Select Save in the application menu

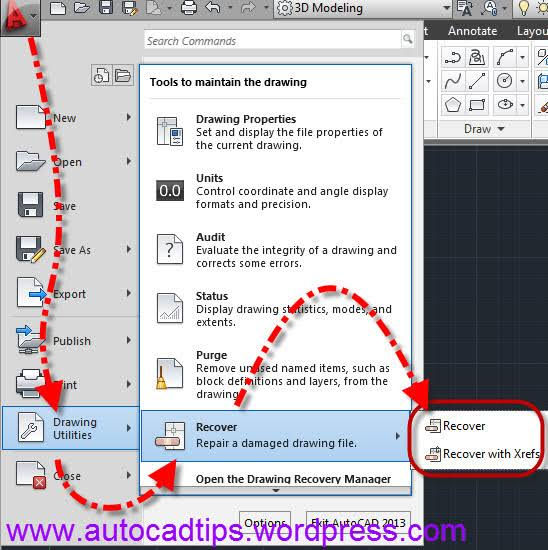tap(70, 206)
